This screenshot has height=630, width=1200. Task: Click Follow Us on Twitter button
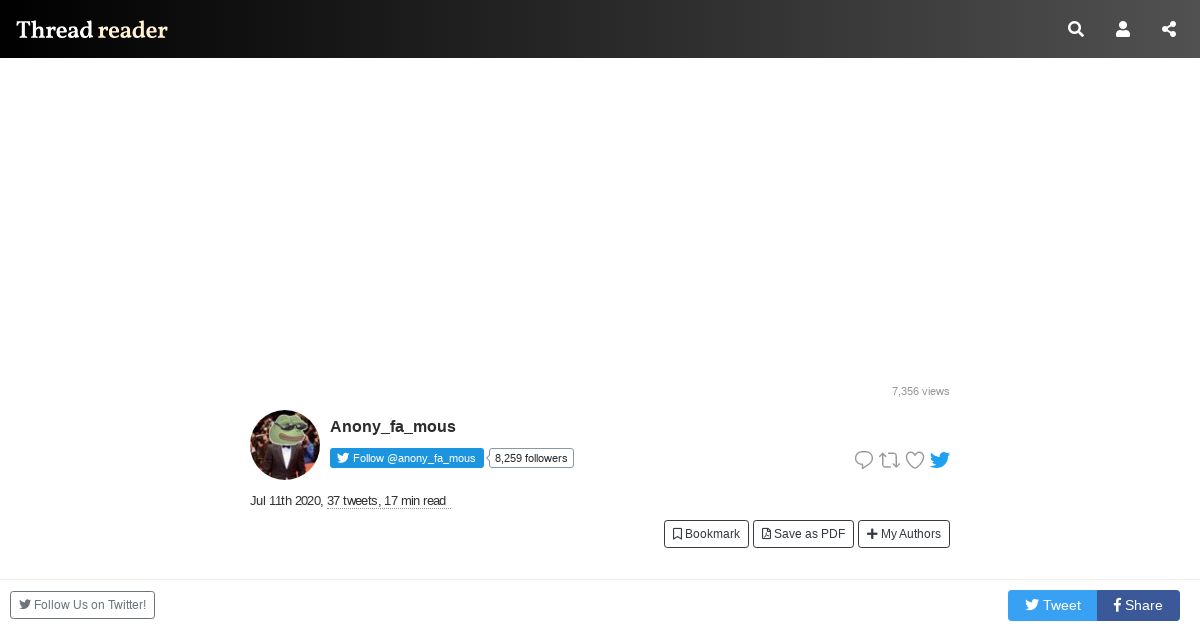pyautogui.click(x=83, y=605)
